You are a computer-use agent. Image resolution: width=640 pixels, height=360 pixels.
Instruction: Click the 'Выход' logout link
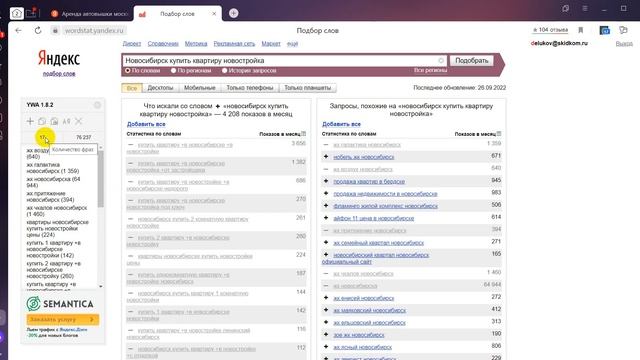624,44
